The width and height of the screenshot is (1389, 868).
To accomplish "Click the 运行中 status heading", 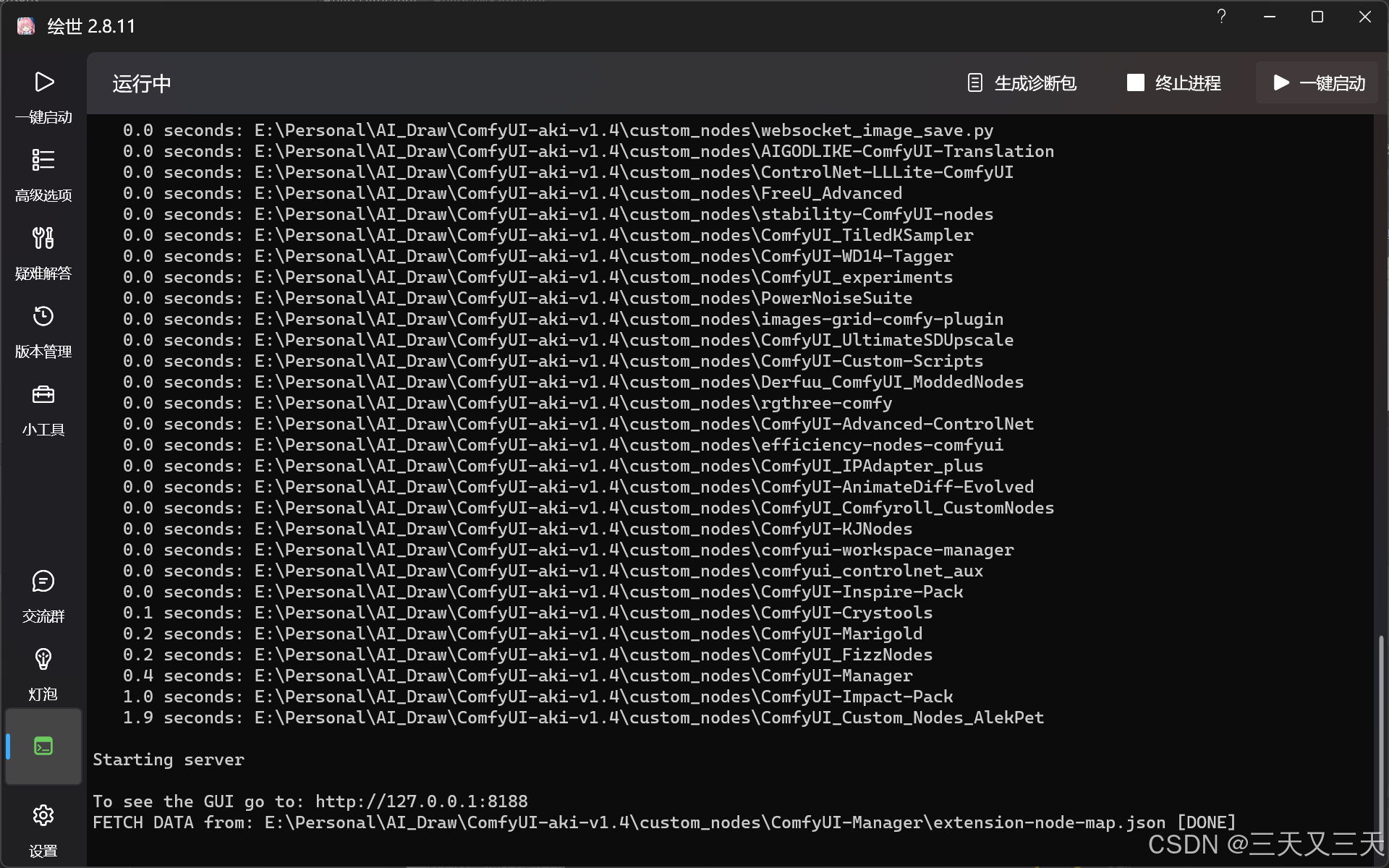I will coord(142,84).
